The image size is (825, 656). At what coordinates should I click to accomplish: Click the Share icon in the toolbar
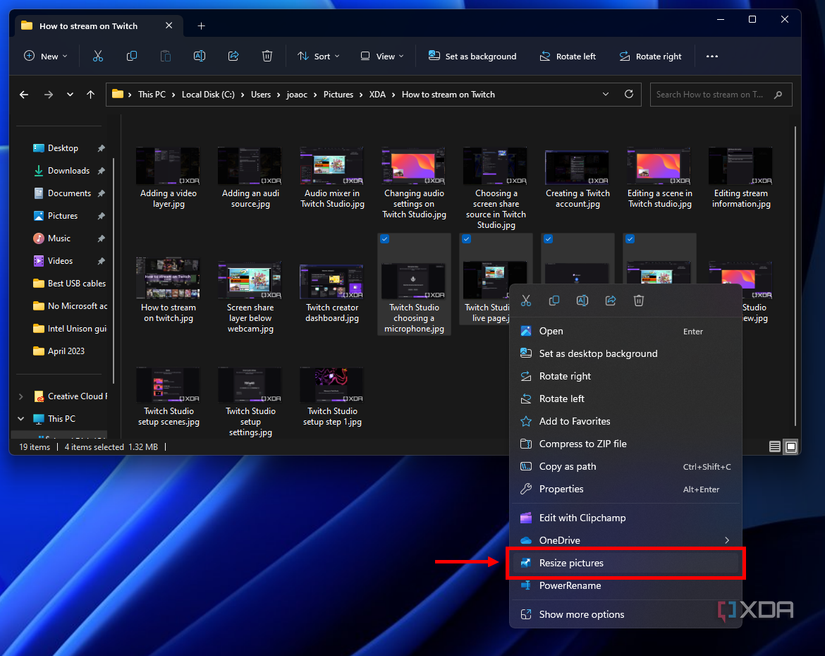click(x=233, y=56)
